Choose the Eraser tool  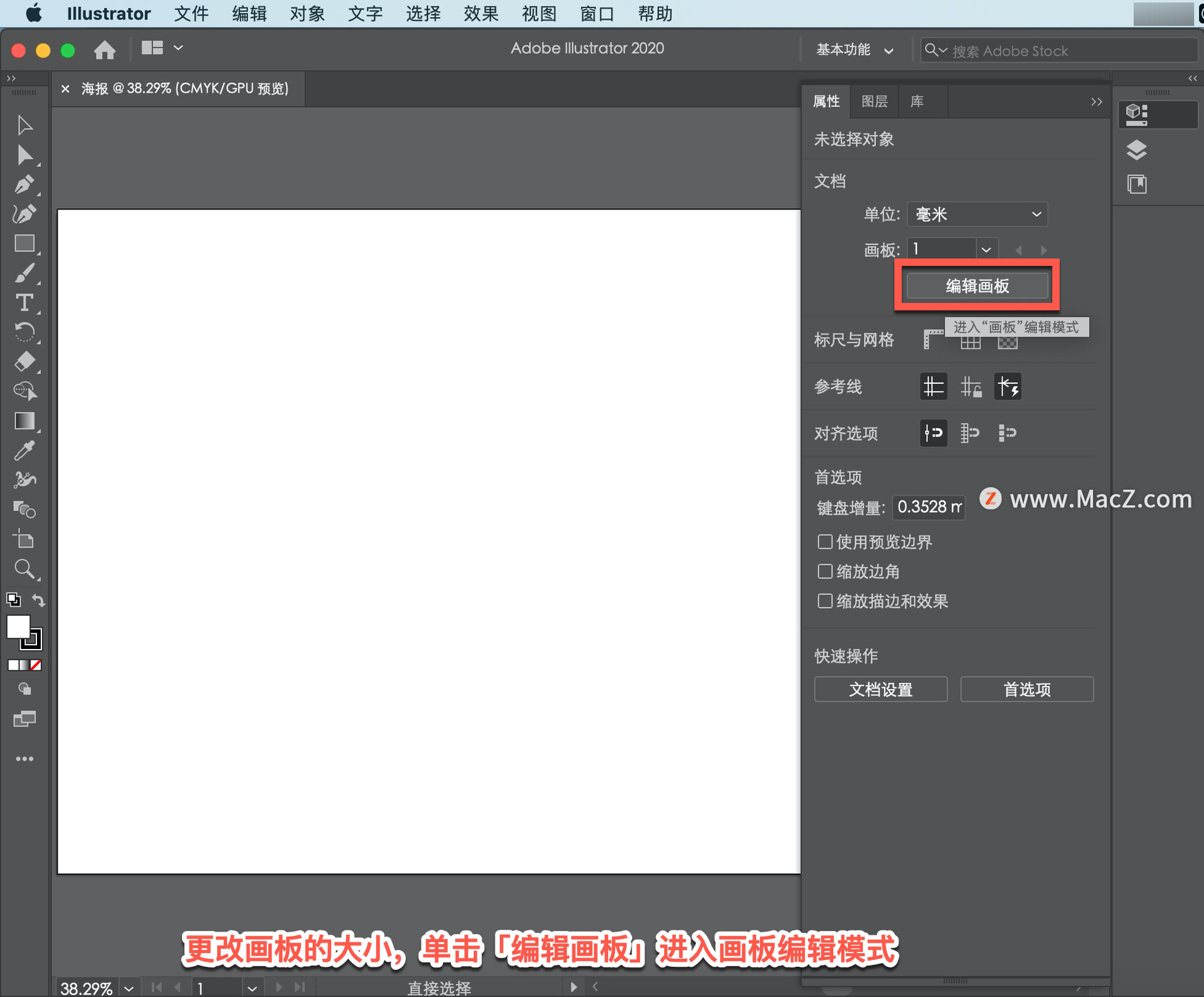24,362
